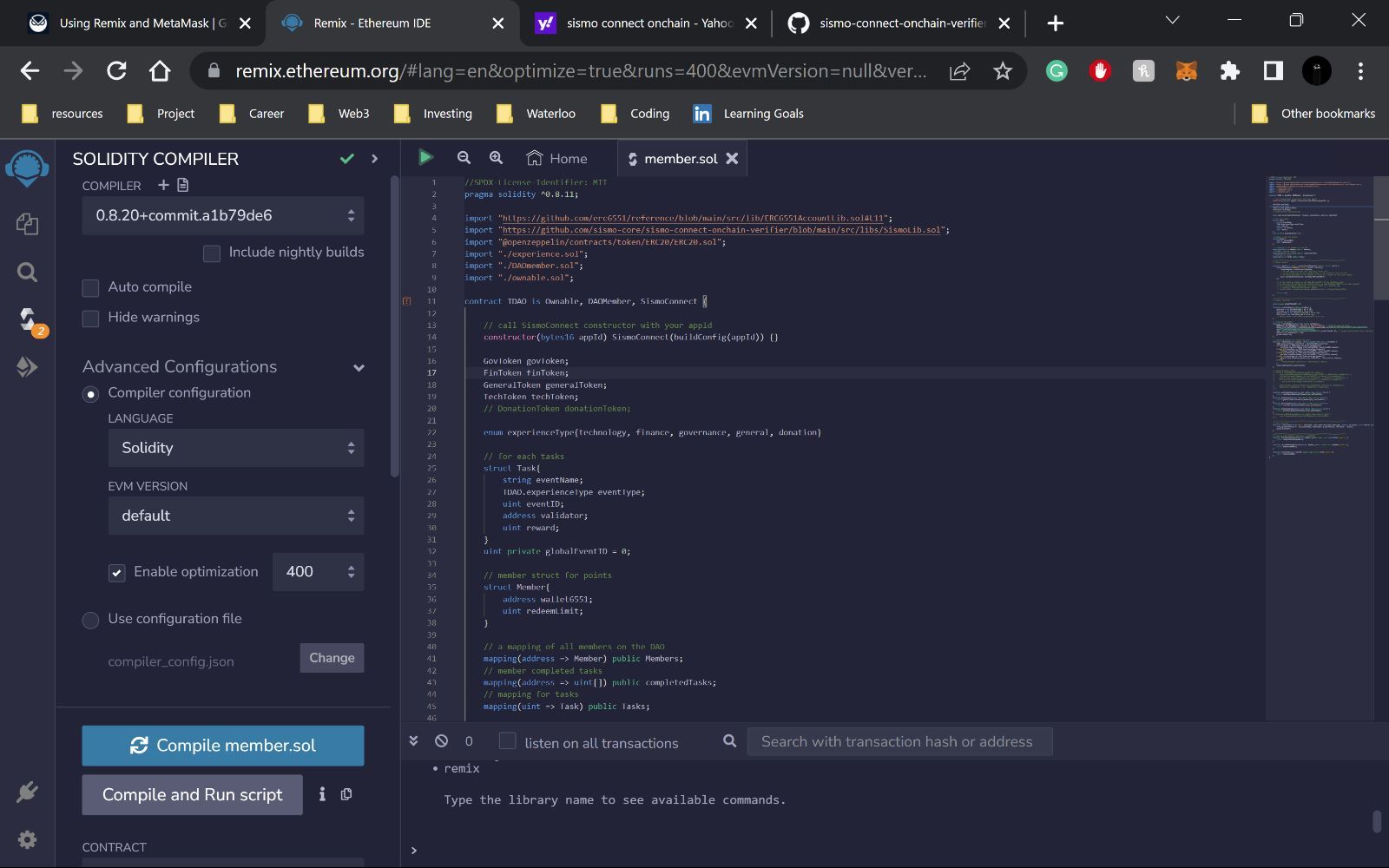The image size is (1389, 868).
Task: Enable Include nightly builds checkbox
Action: click(211, 253)
